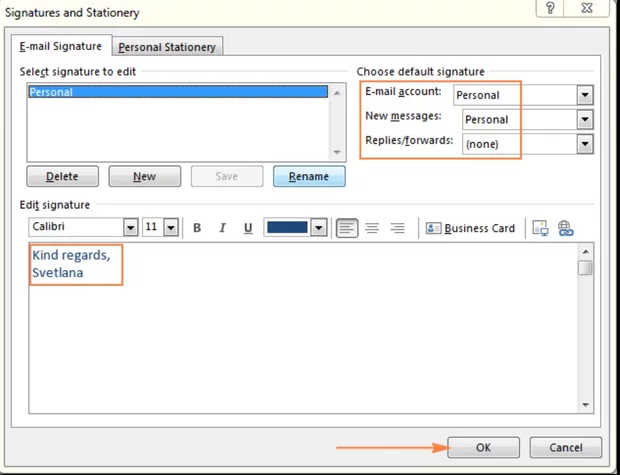
Task: Click the Delete signature button
Action: pos(62,176)
